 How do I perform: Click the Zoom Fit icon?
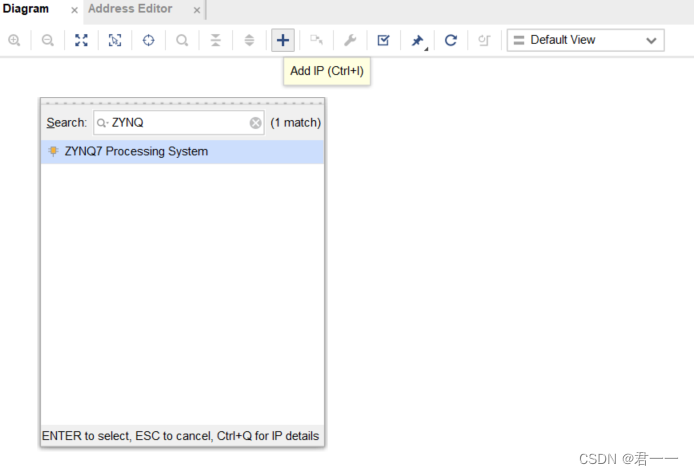point(81,40)
